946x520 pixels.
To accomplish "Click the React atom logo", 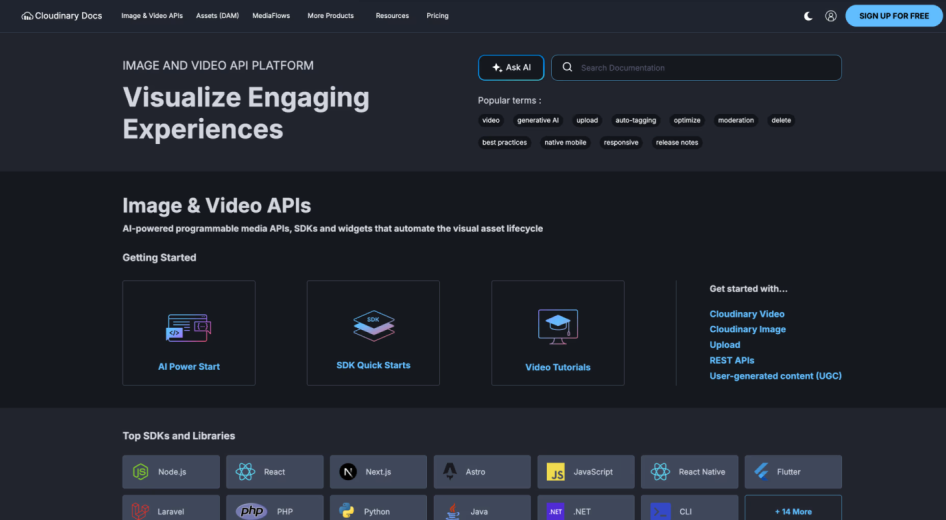I will click(245, 472).
